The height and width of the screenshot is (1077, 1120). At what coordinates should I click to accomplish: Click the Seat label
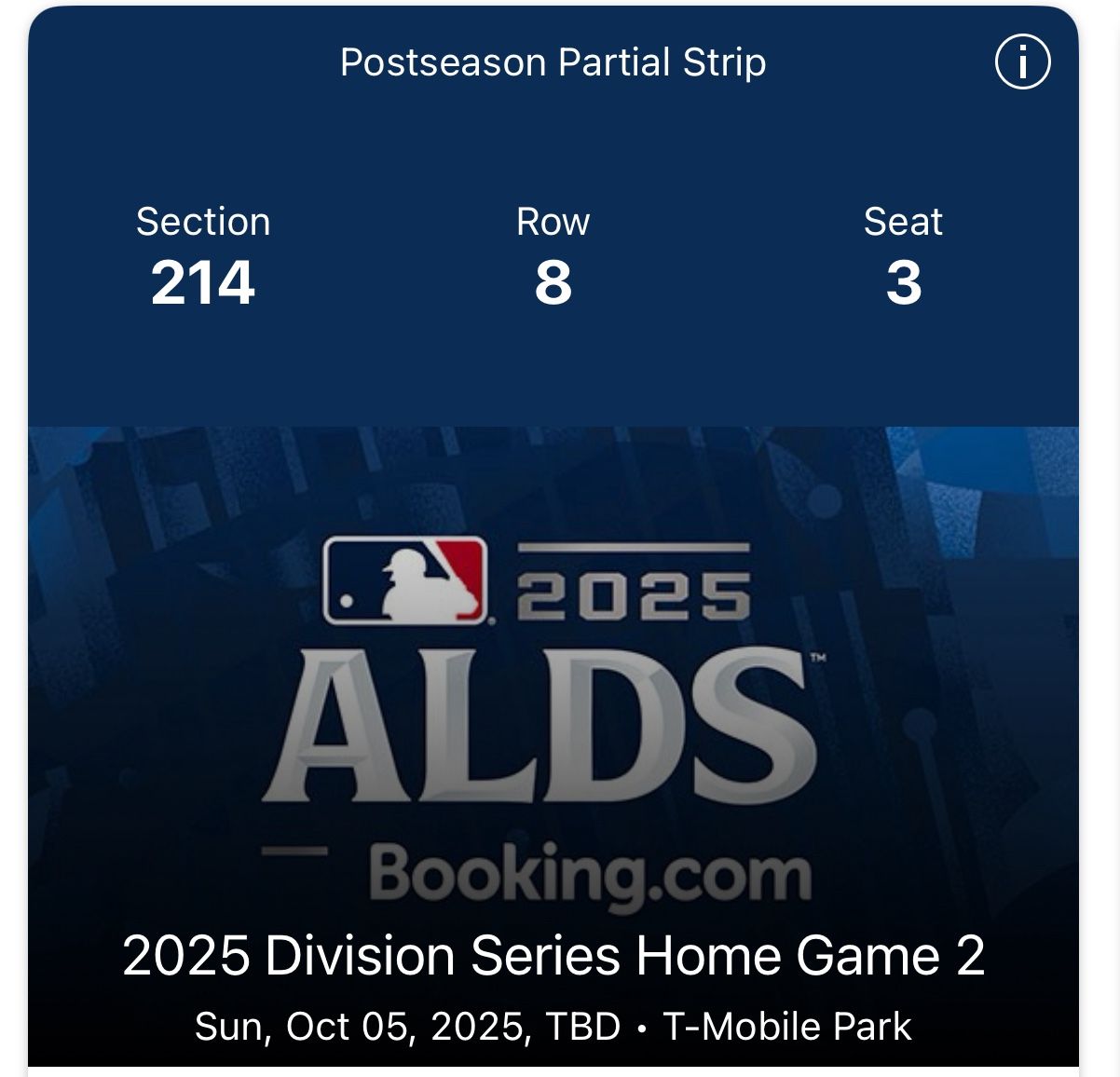click(903, 222)
